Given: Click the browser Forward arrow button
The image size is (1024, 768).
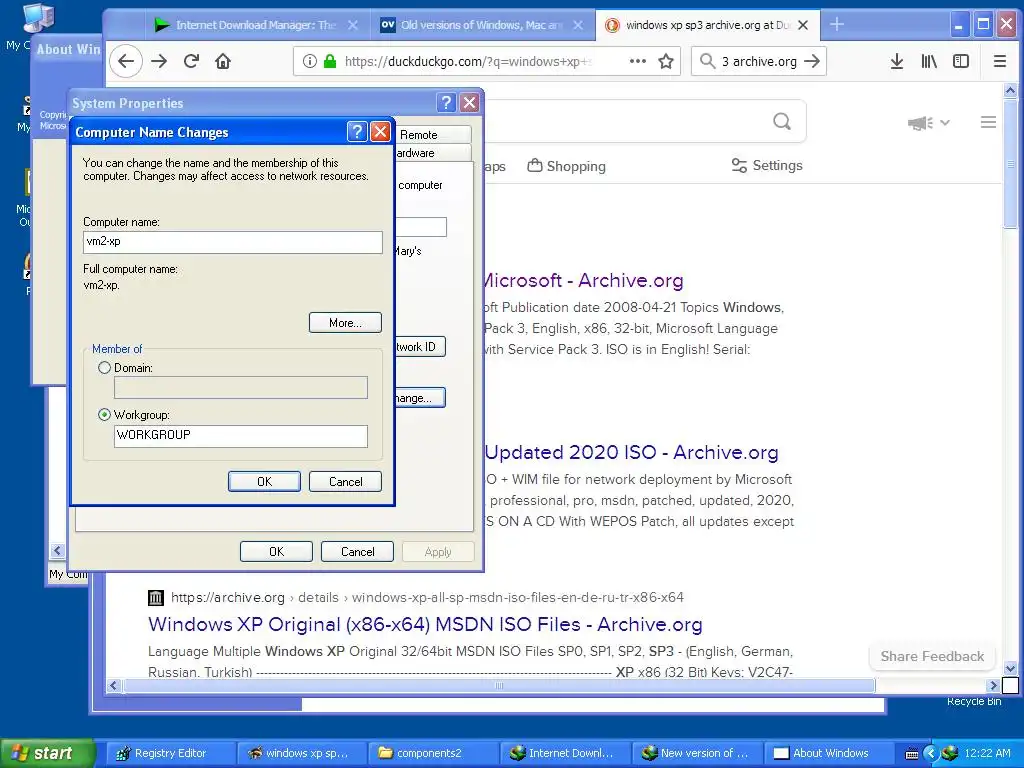Looking at the screenshot, I should pyautogui.click(x=159, y=61).
